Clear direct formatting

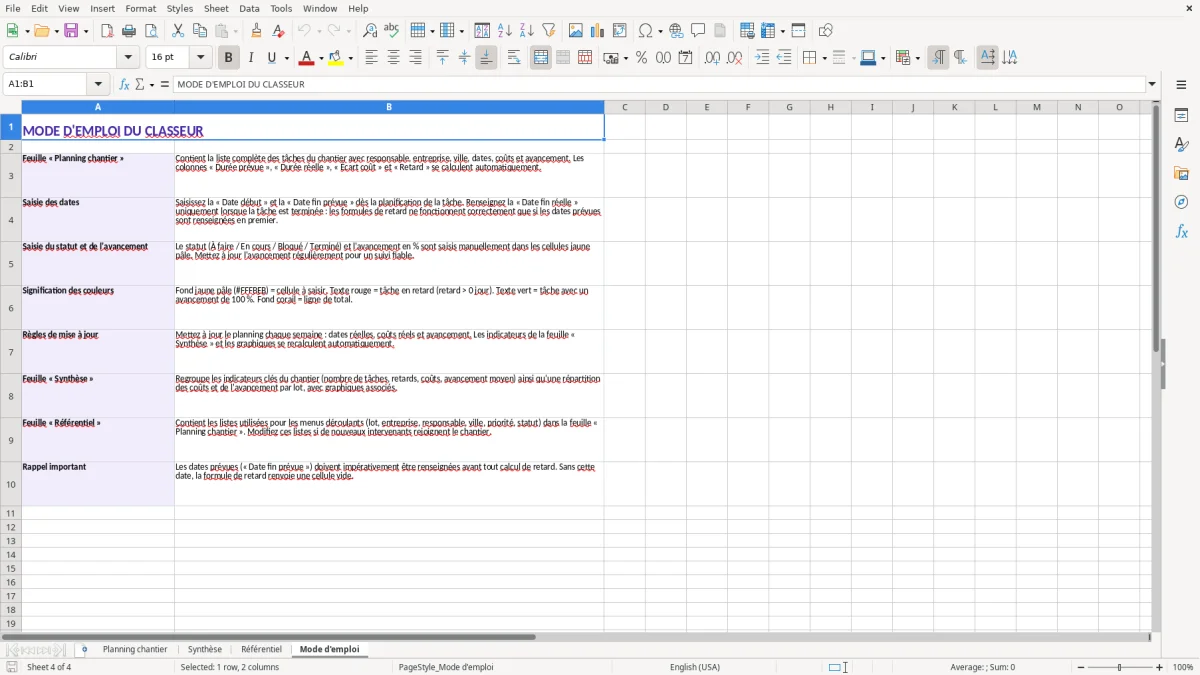(278, 31)
